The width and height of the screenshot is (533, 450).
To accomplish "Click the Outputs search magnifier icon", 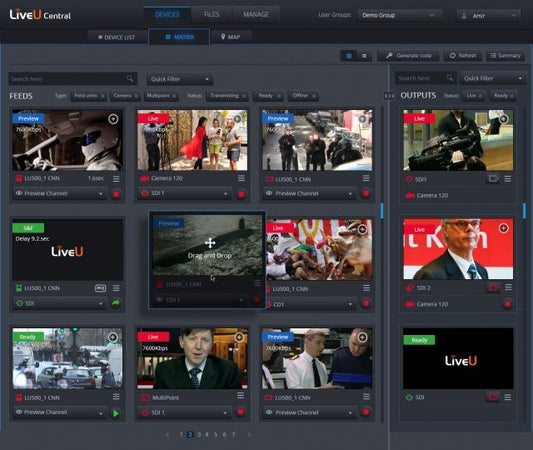I will [x=450, y=79].
